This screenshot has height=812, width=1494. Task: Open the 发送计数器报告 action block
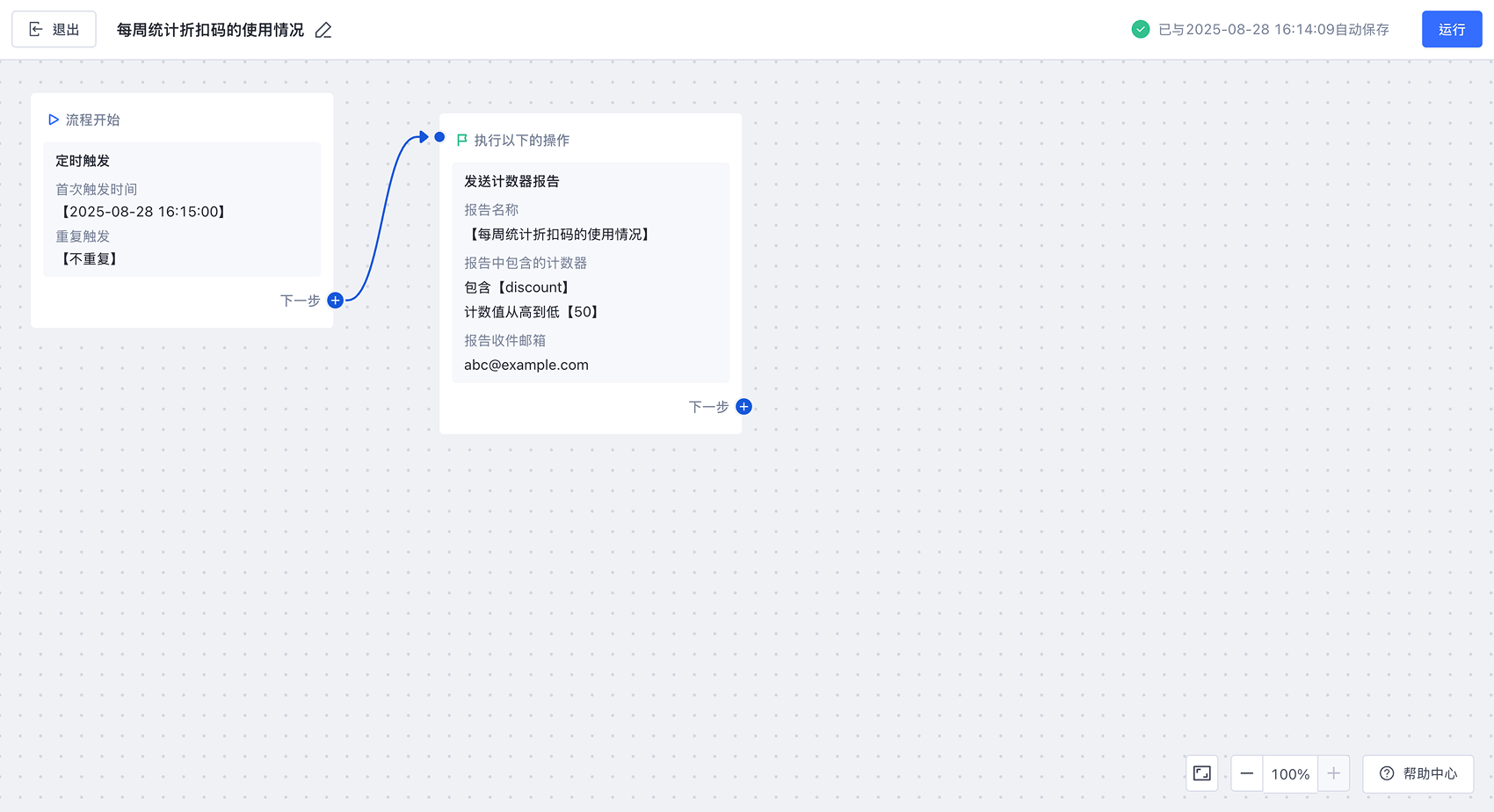point(590,272)
